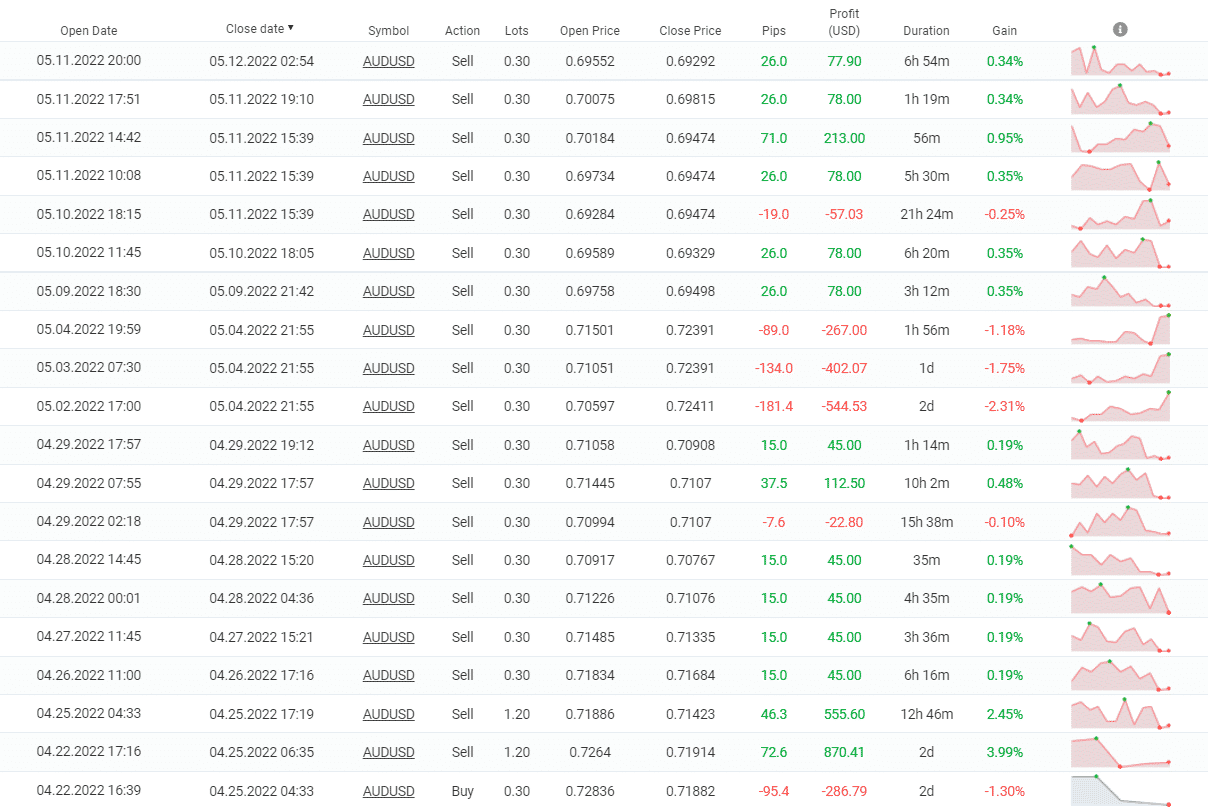Click the sparkline beside the 870.41 profit trade
This screenshot has height=807, width=1208.
(x=1120, y=752)
